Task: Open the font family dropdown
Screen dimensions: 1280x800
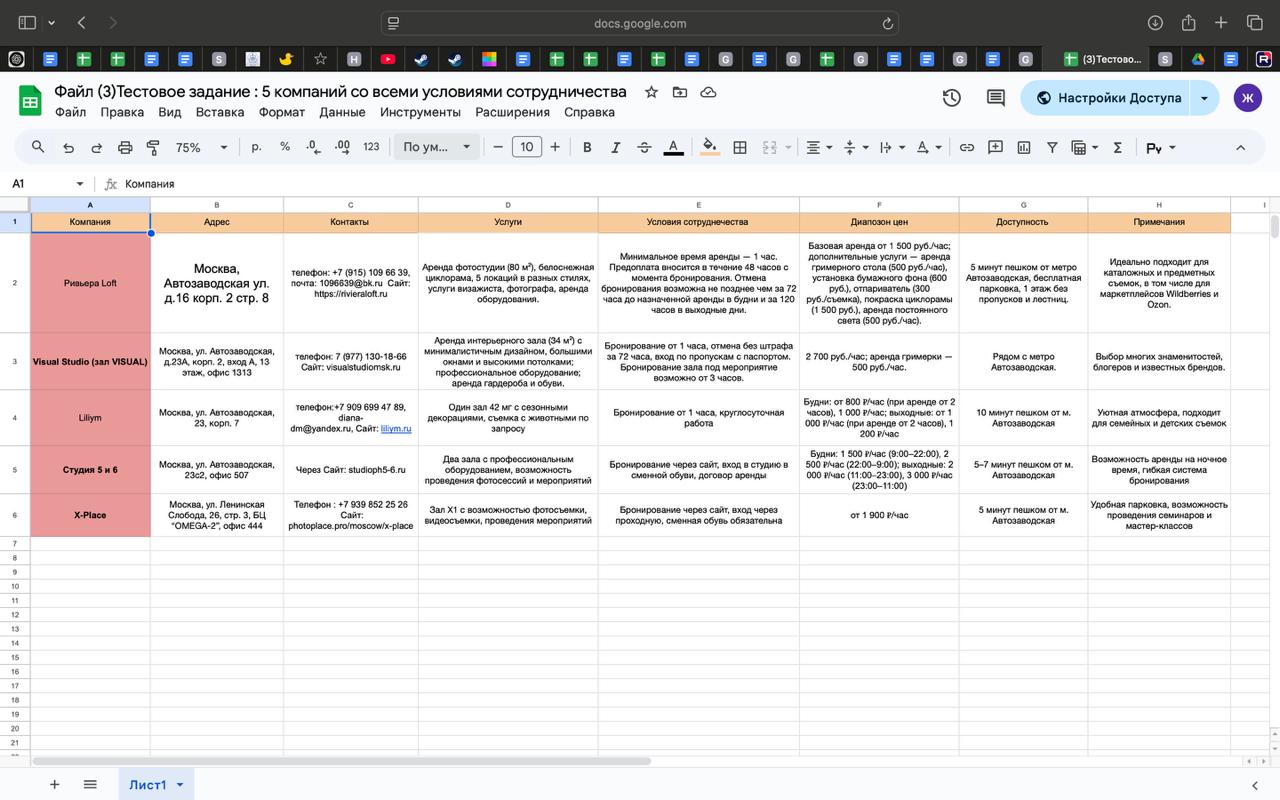Action: click(436, 147)
